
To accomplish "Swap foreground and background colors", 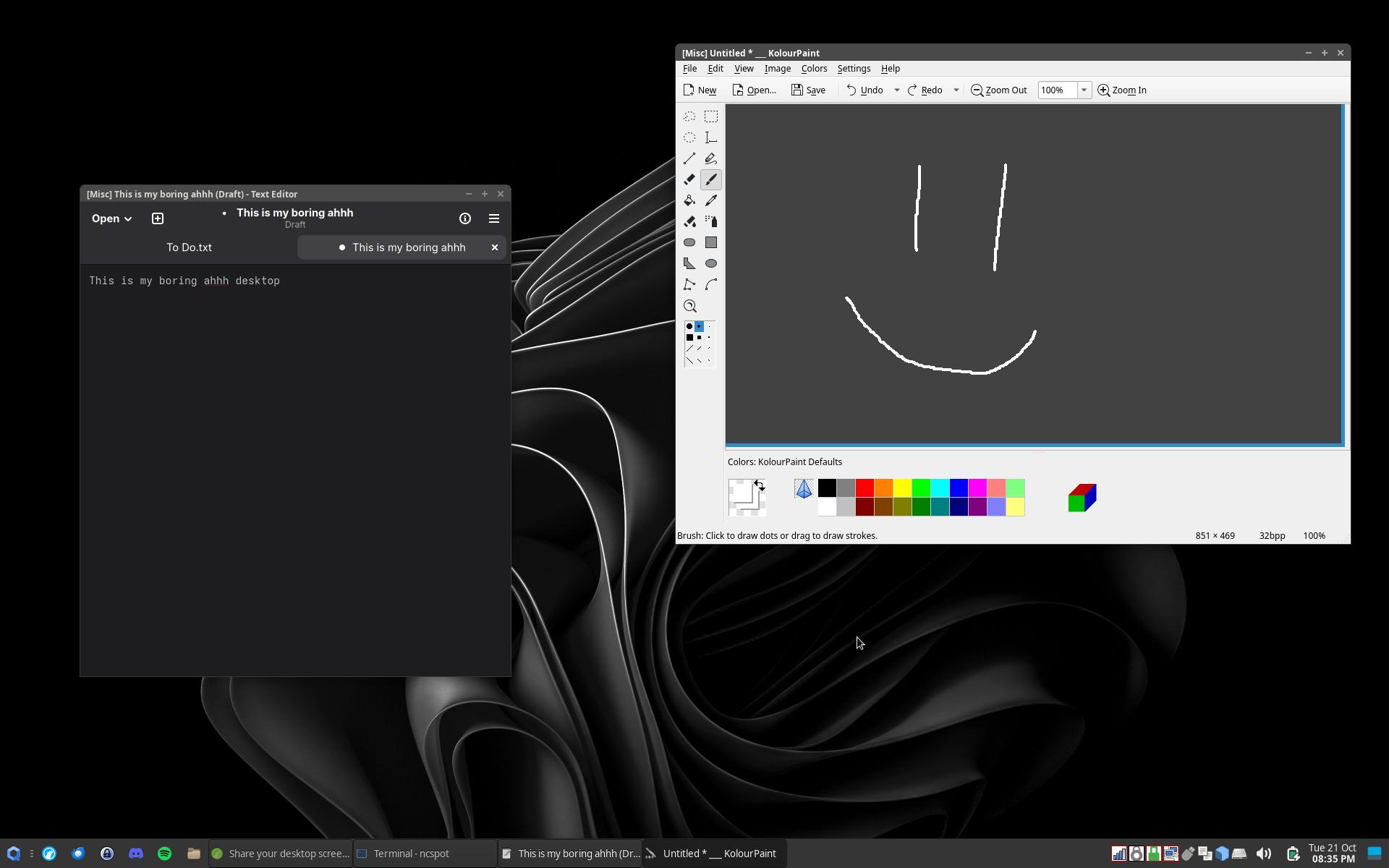I will (759, 484).
